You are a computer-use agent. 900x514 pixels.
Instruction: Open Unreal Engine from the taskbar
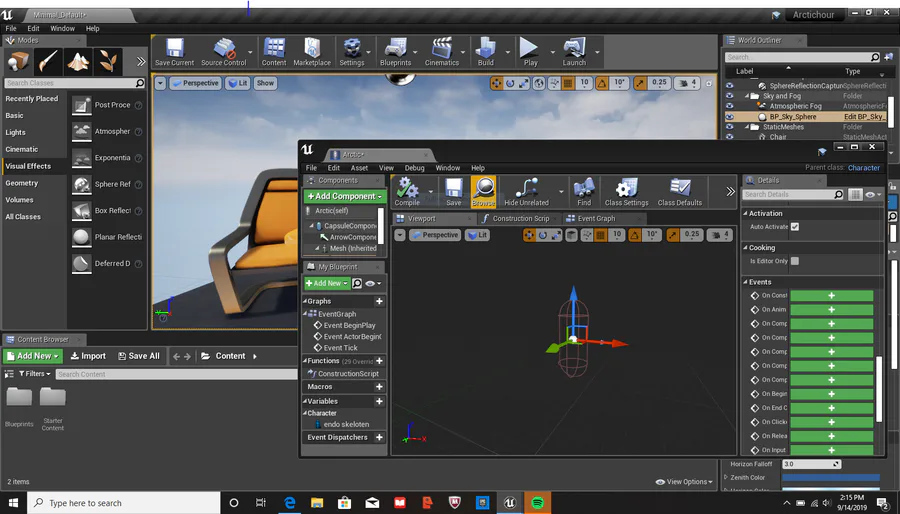pos(510,503)
